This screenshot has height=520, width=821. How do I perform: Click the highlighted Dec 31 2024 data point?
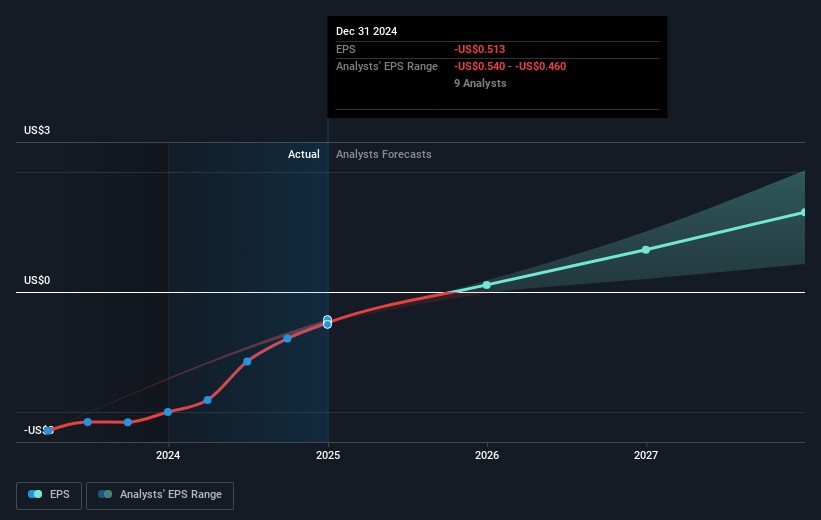[x=328, y=322]
